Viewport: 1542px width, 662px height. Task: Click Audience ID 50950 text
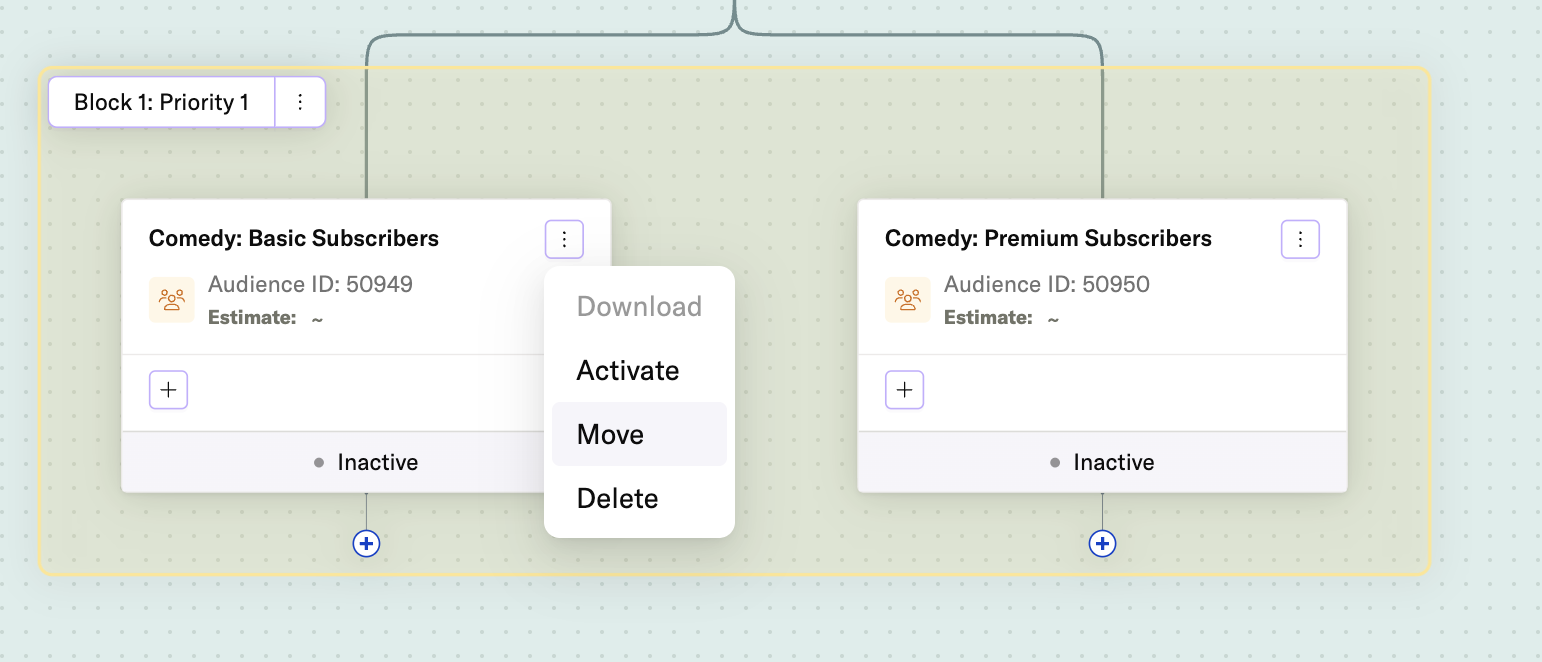[1046, 284]
